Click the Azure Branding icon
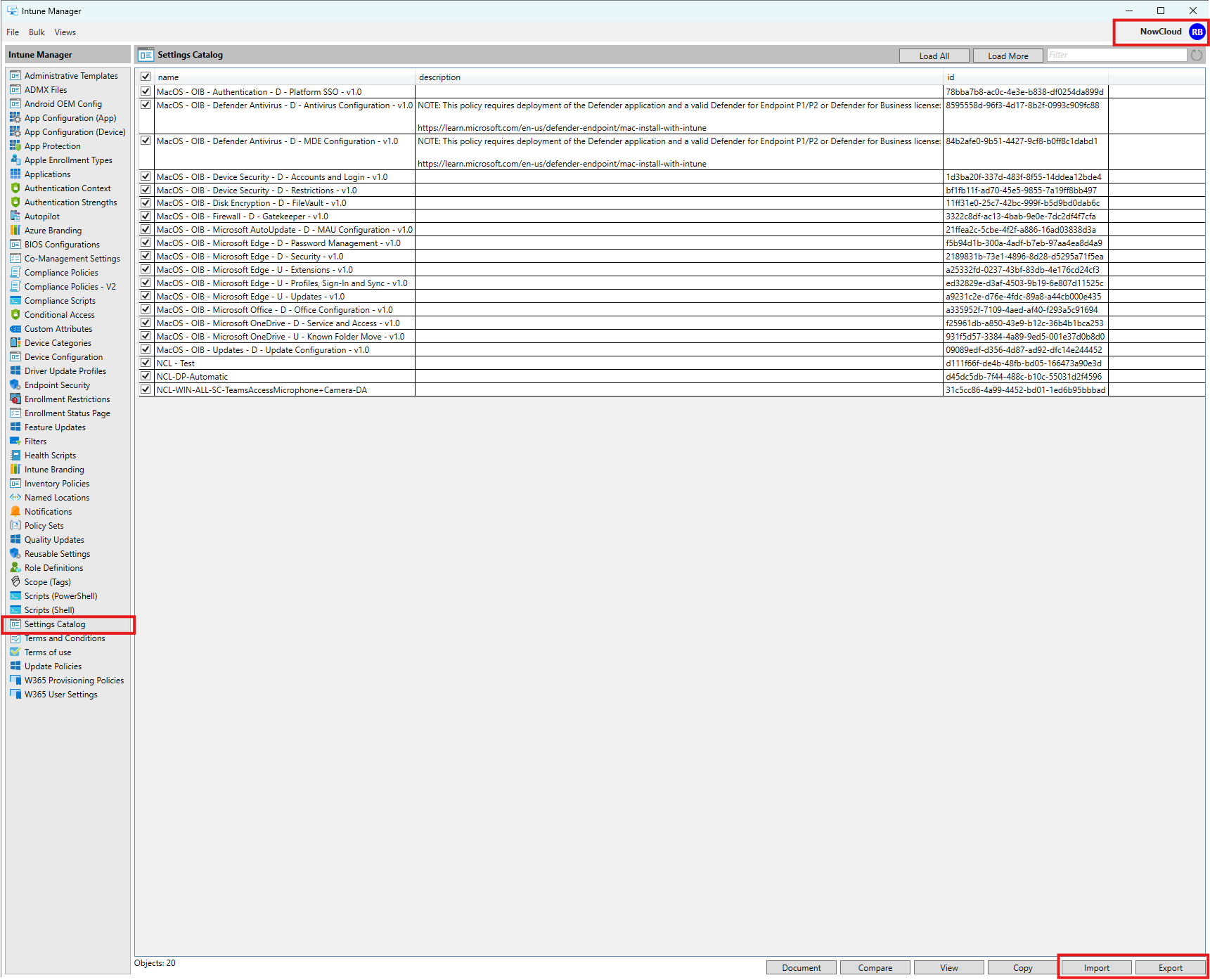Viewport: 1210px width, 980px height. [15, 231]
